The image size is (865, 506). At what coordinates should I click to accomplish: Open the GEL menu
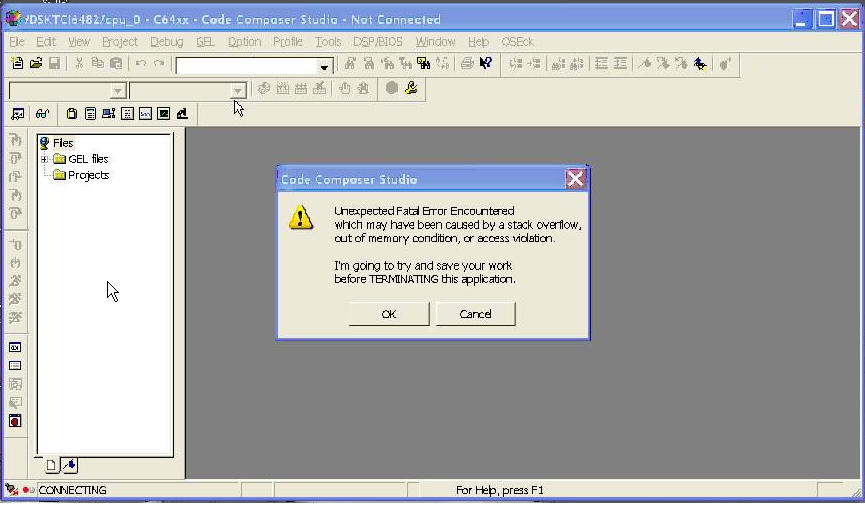(x=205, y=42)
